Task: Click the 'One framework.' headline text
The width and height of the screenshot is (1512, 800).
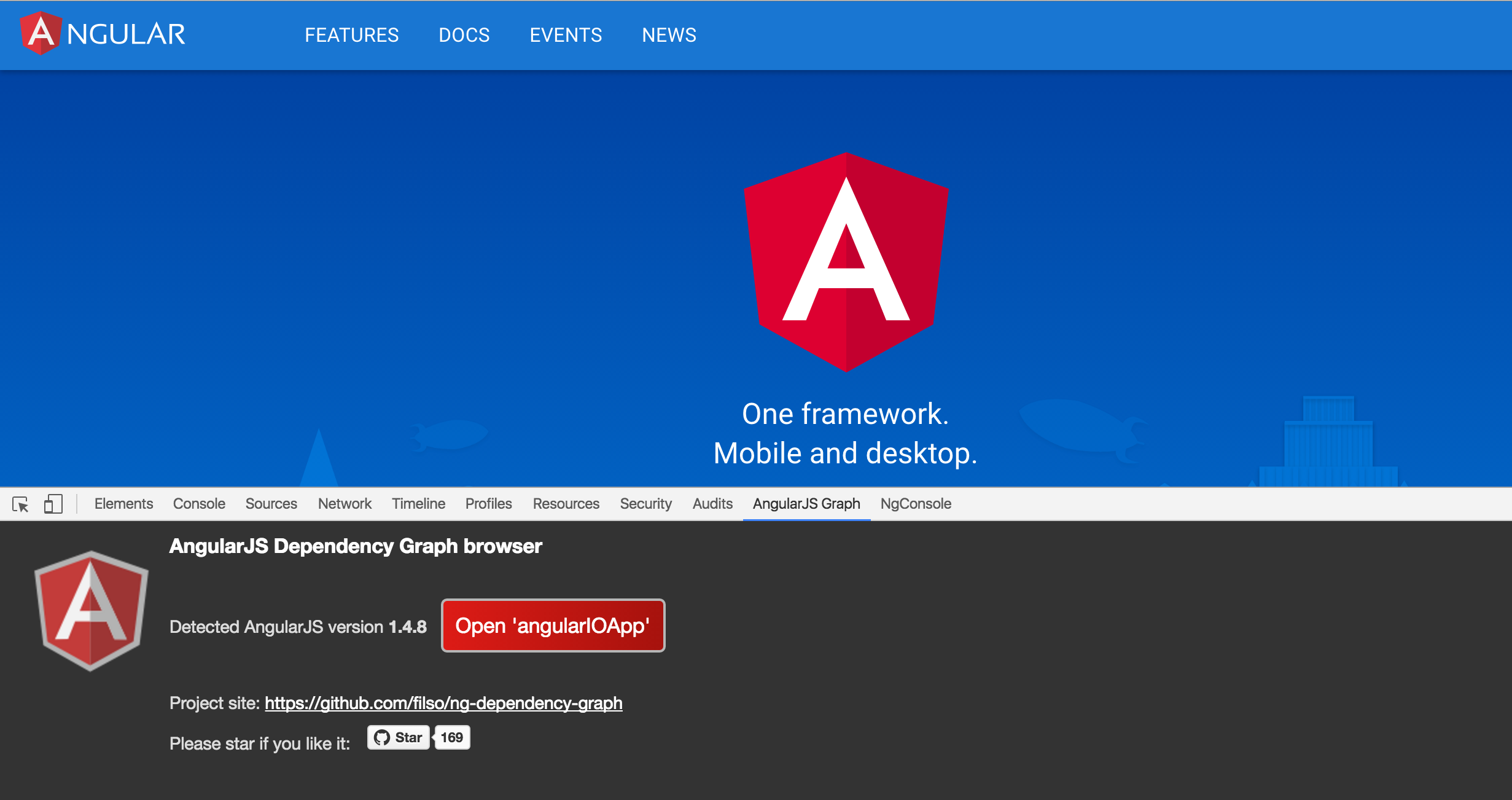Action: 846,414
